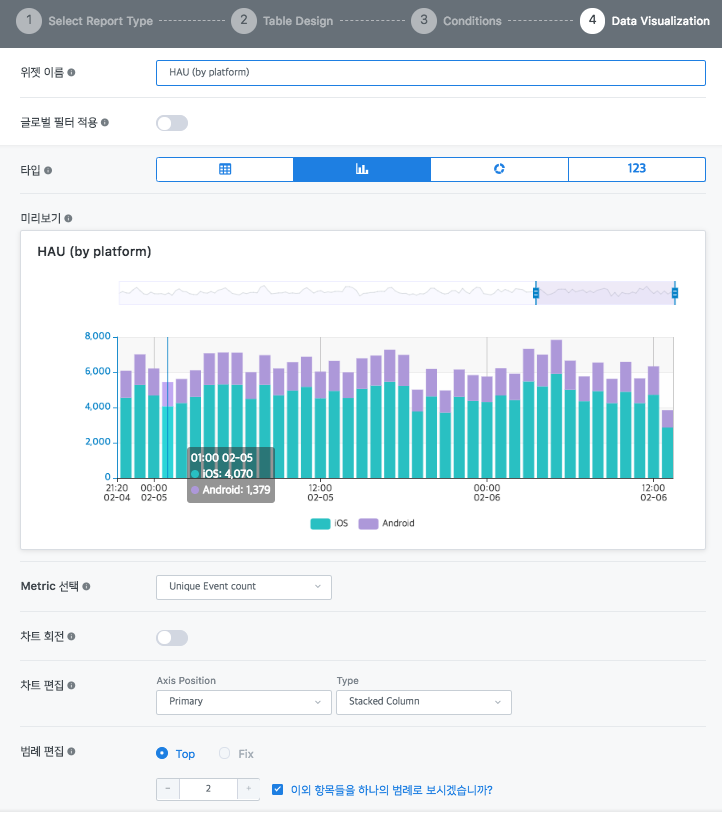Viewport: 722px width, 813px height.
Task: Click the 8,000 y-axis label
Action: 98,337
